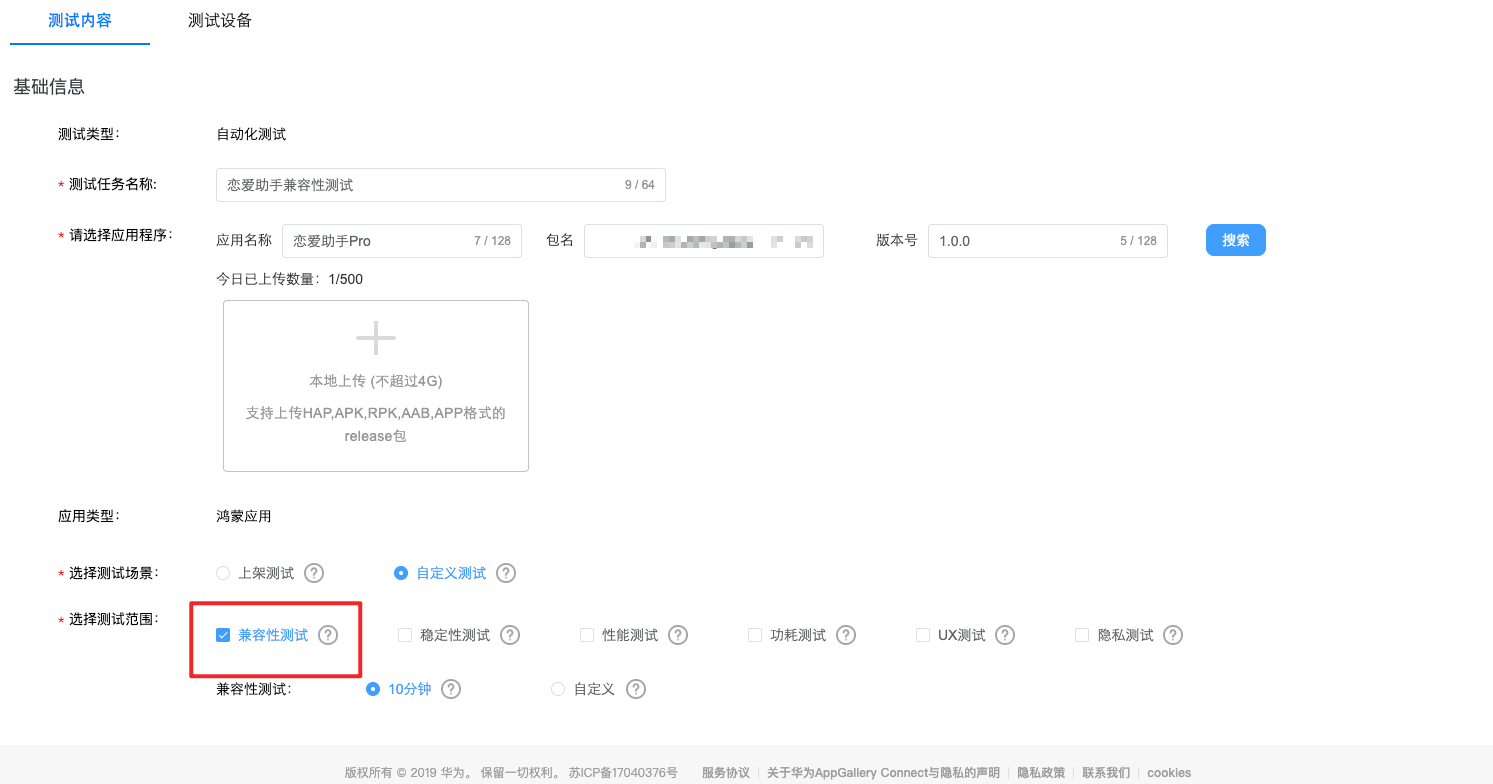Click the 搜索 button
Image resolution: width=1493 pixels, height=784 pixels.
1235,240
